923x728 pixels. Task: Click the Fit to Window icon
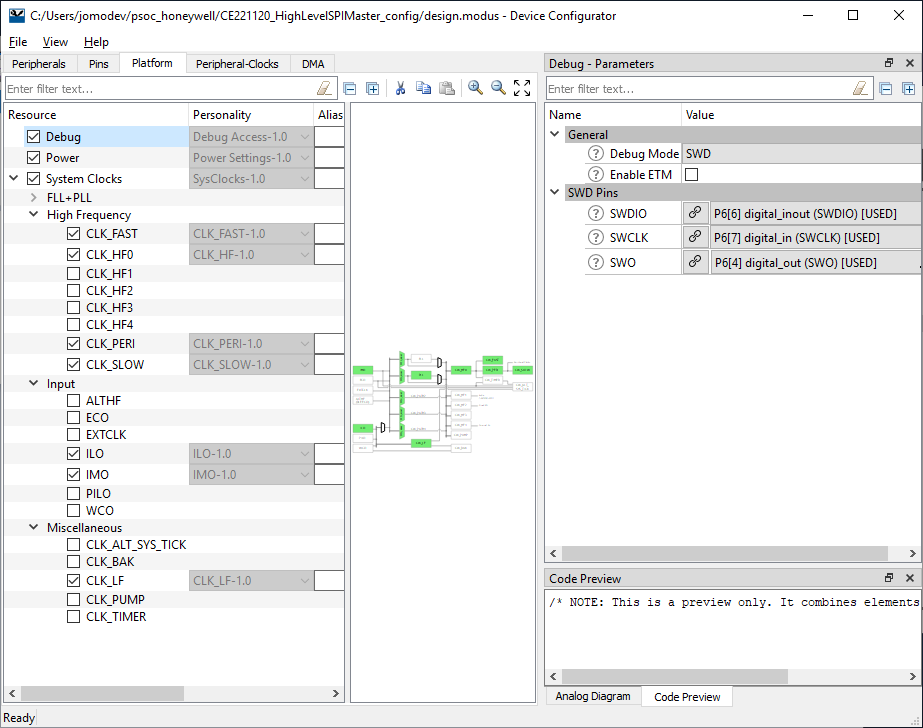(x=522, y=88)
